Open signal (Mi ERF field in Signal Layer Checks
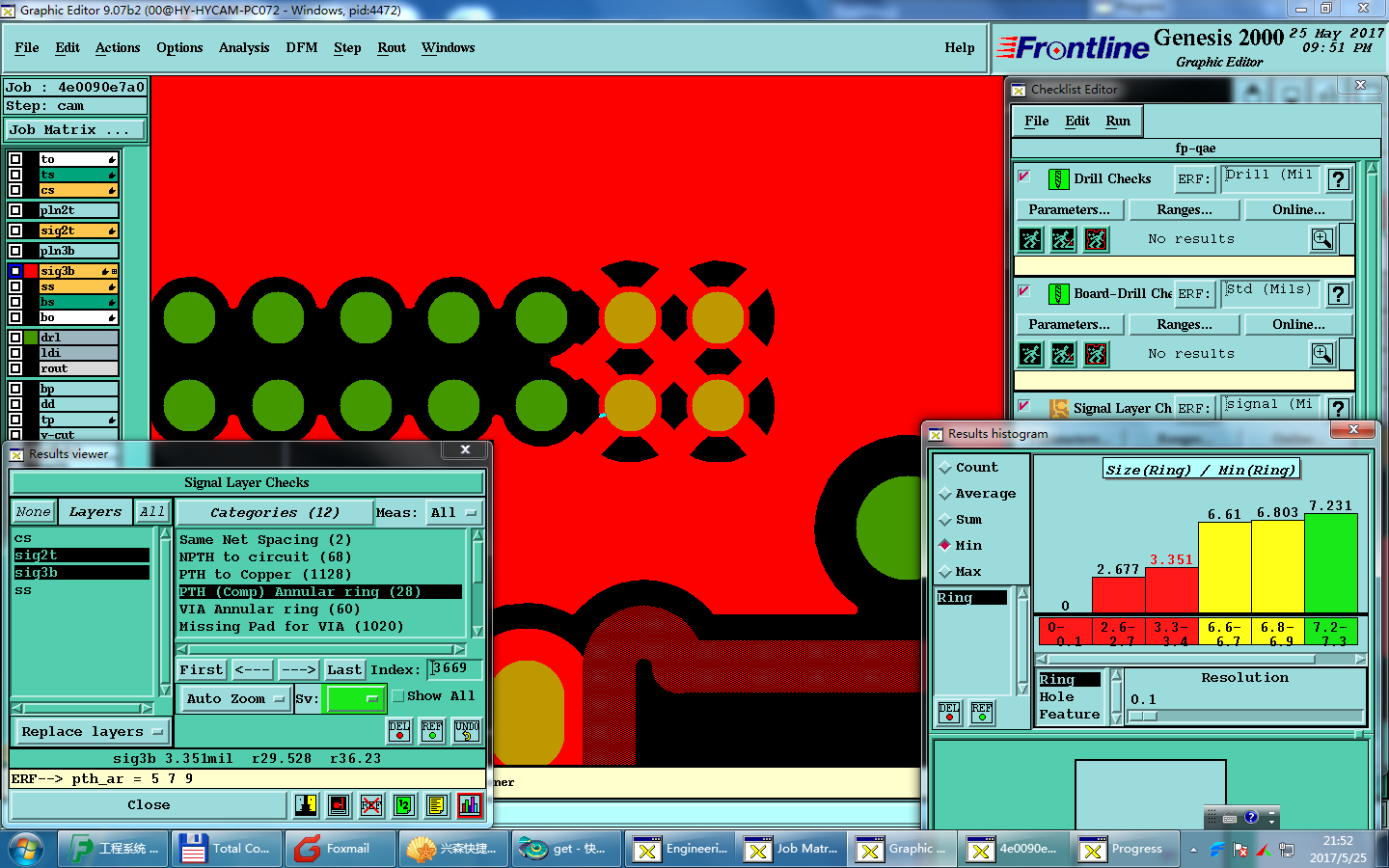Image resolution: width=1389 pixels, height=868 pixels. click(1270, 407)
